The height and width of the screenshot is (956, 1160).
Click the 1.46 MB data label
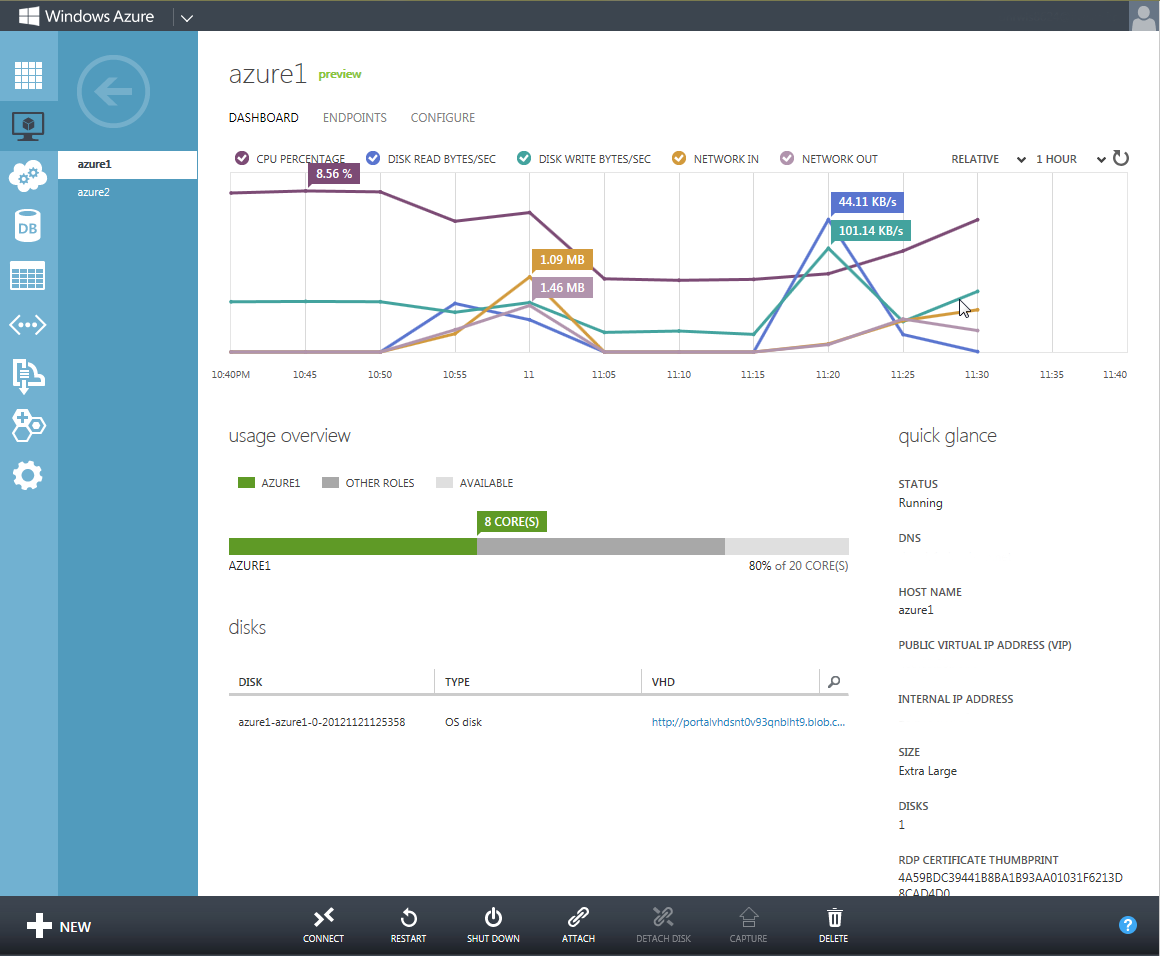(562, 288)
